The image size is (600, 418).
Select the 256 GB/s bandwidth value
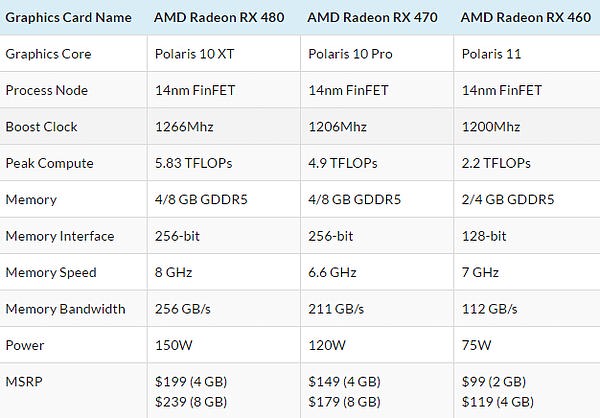pos(183,309)
